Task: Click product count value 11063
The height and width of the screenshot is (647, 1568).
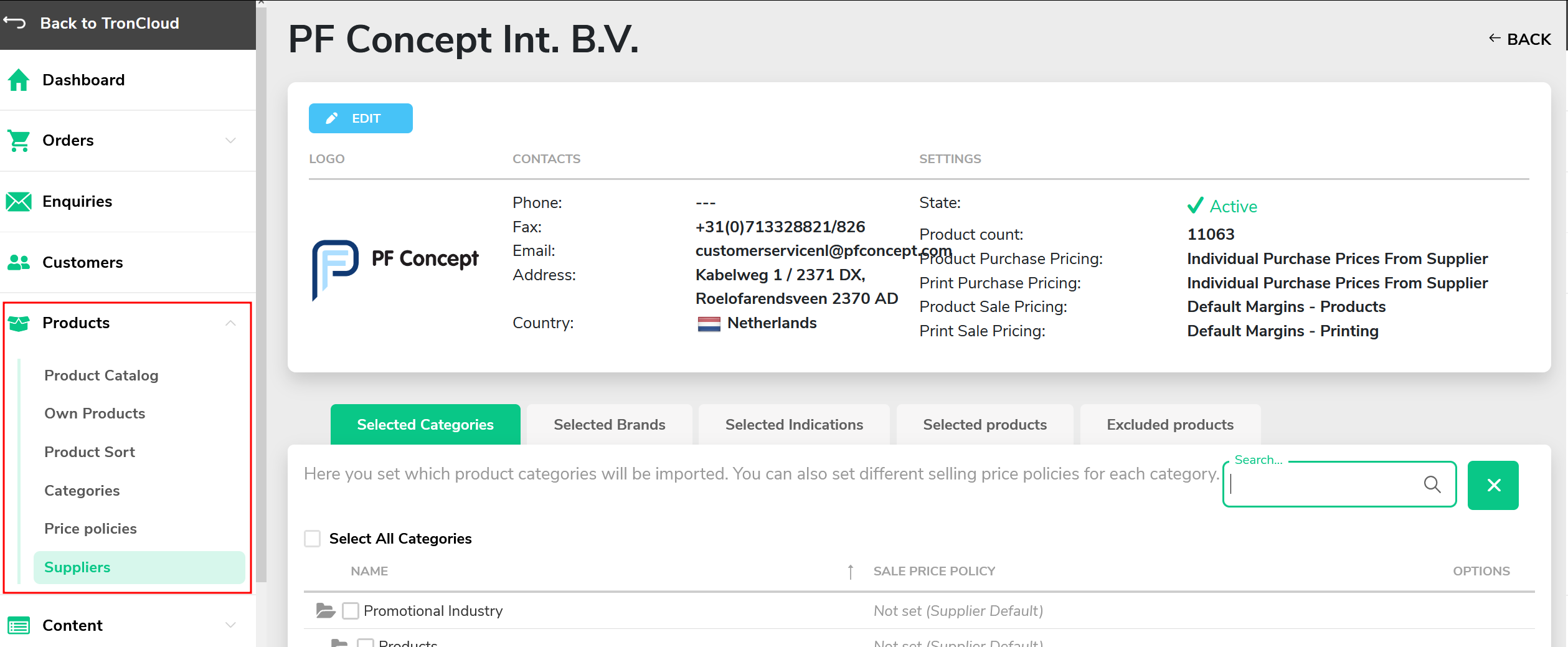Action: pyautogui.click(x=1211, y=234)
